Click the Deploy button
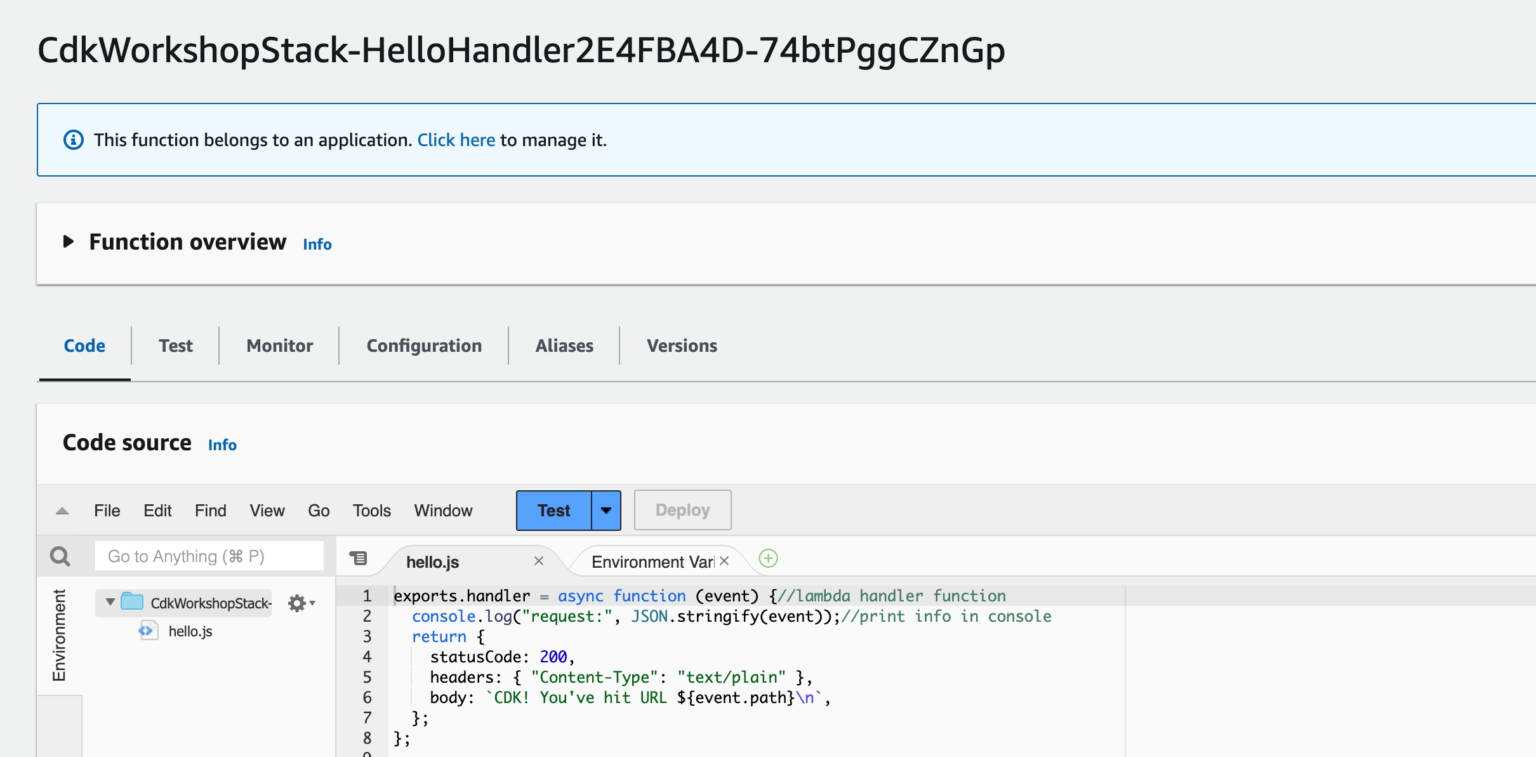The width and height of the screenshot is (1536, 757). 682,510
